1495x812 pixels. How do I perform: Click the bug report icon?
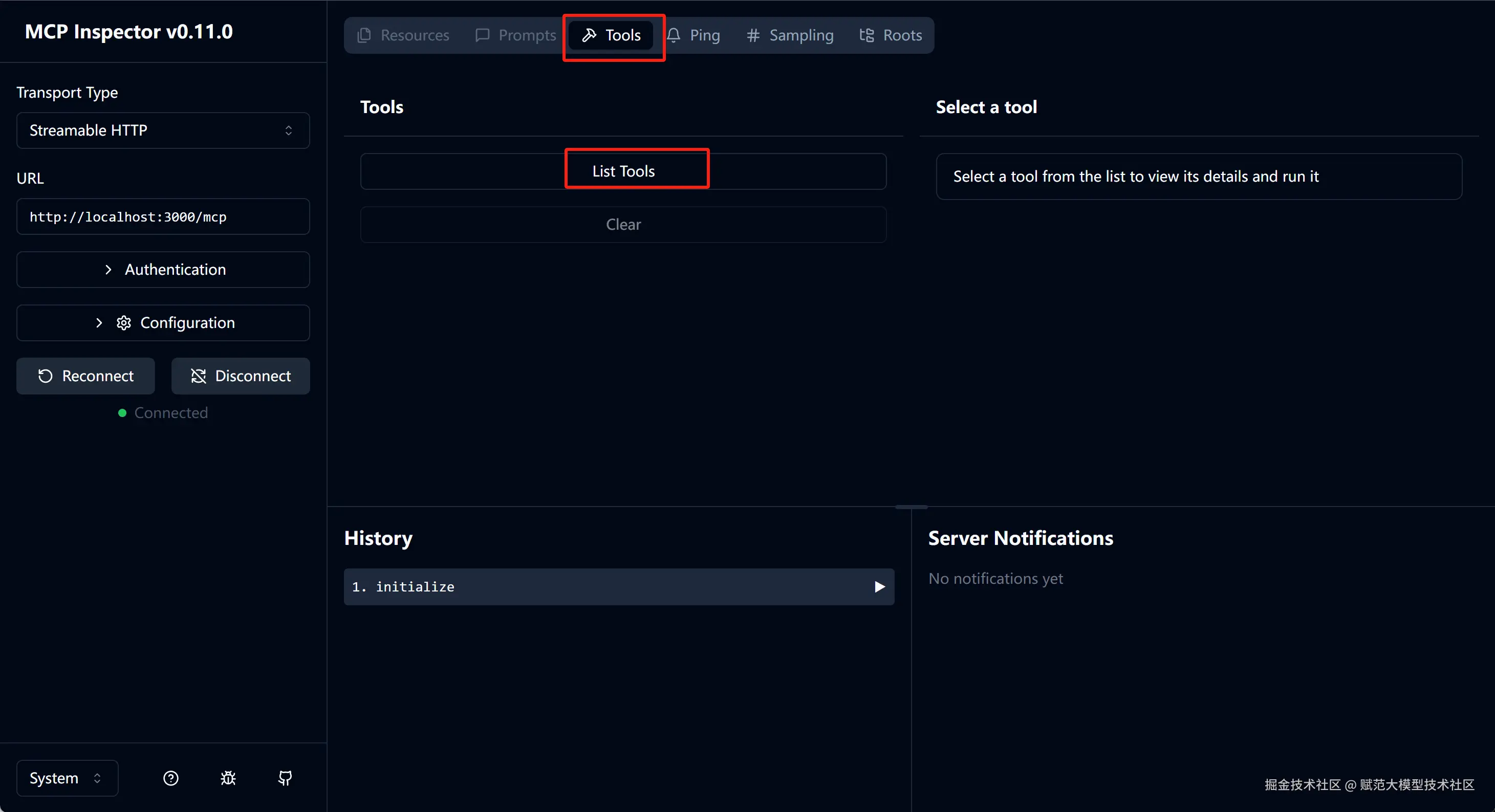pos(228,778)
